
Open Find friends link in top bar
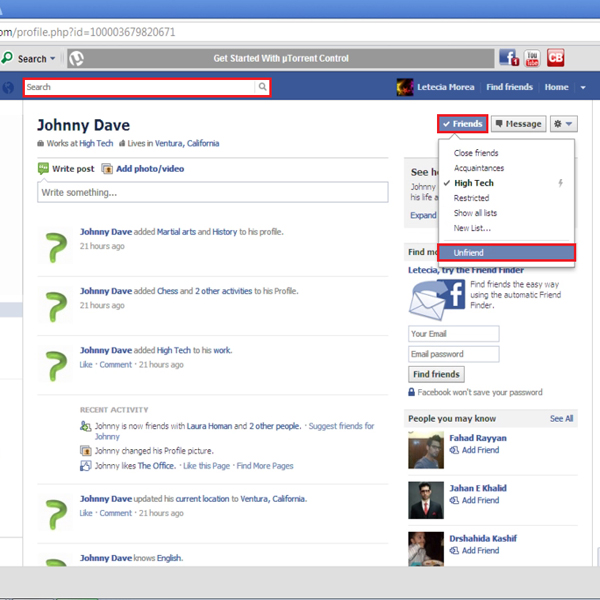509,87
